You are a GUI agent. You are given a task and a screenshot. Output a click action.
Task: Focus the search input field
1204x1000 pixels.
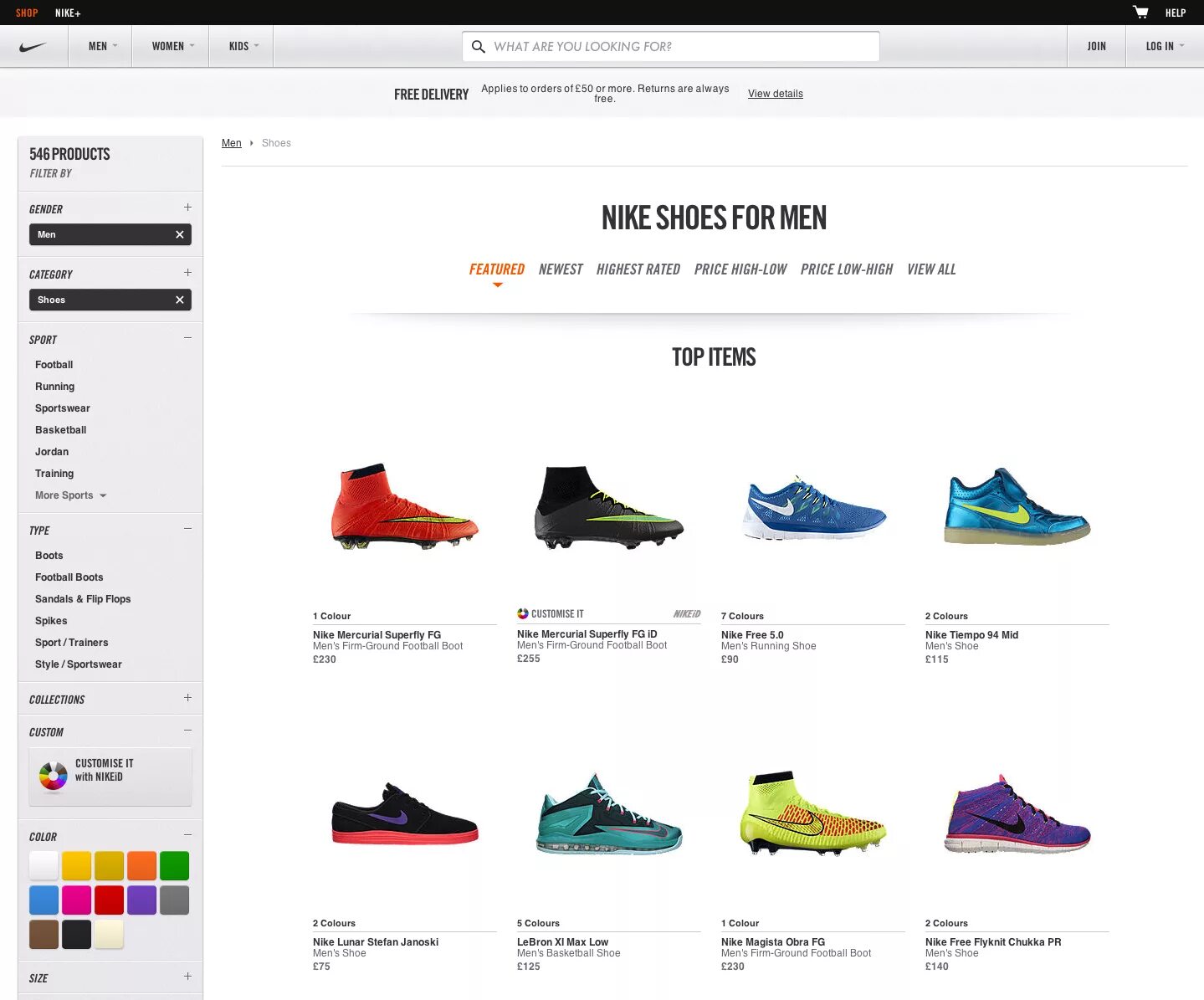(671, 47)
